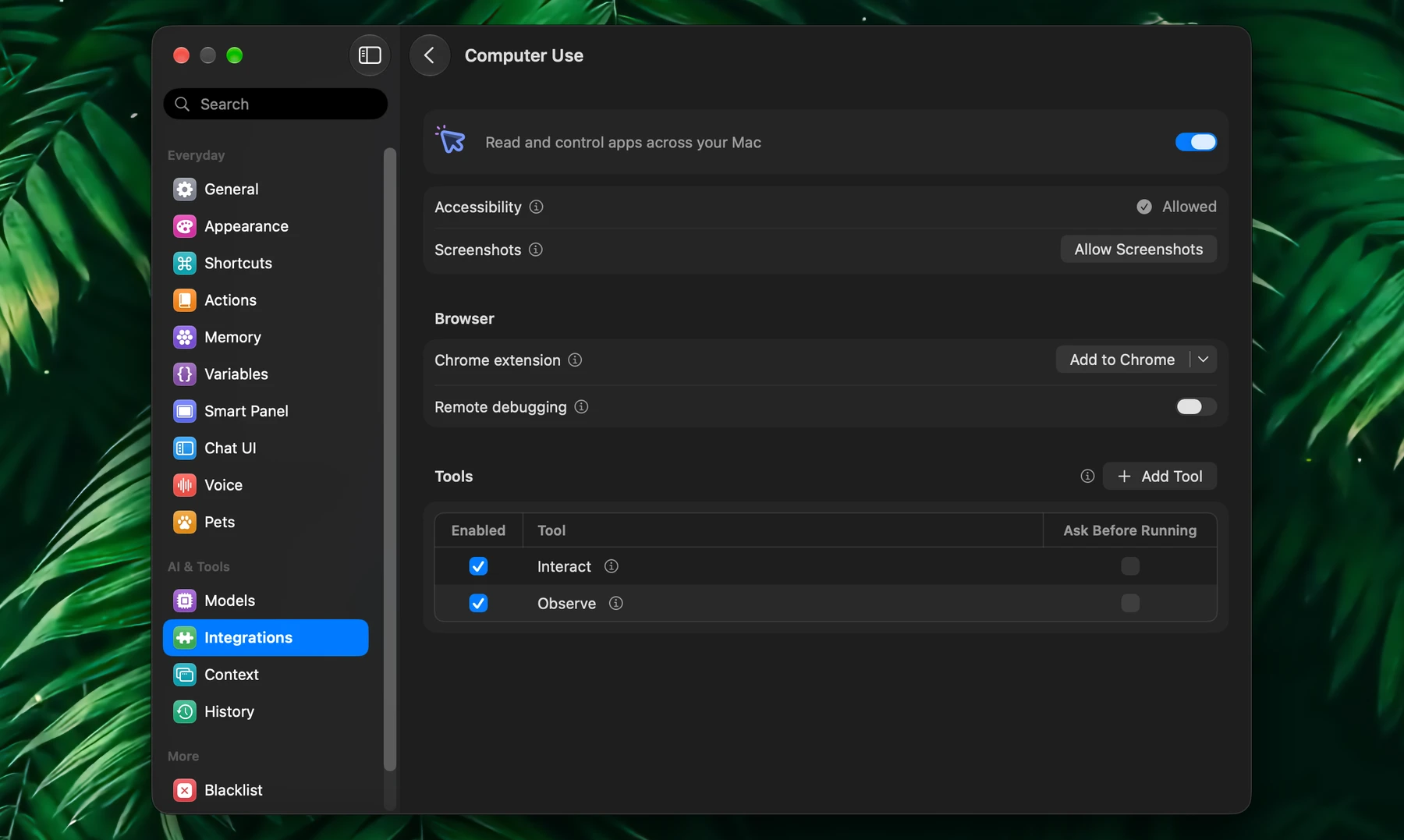Screen dimensions: 1404x840
Task: Select Chat UI in the sidebar
Action: pyautogui.click(x=265, y=448)
